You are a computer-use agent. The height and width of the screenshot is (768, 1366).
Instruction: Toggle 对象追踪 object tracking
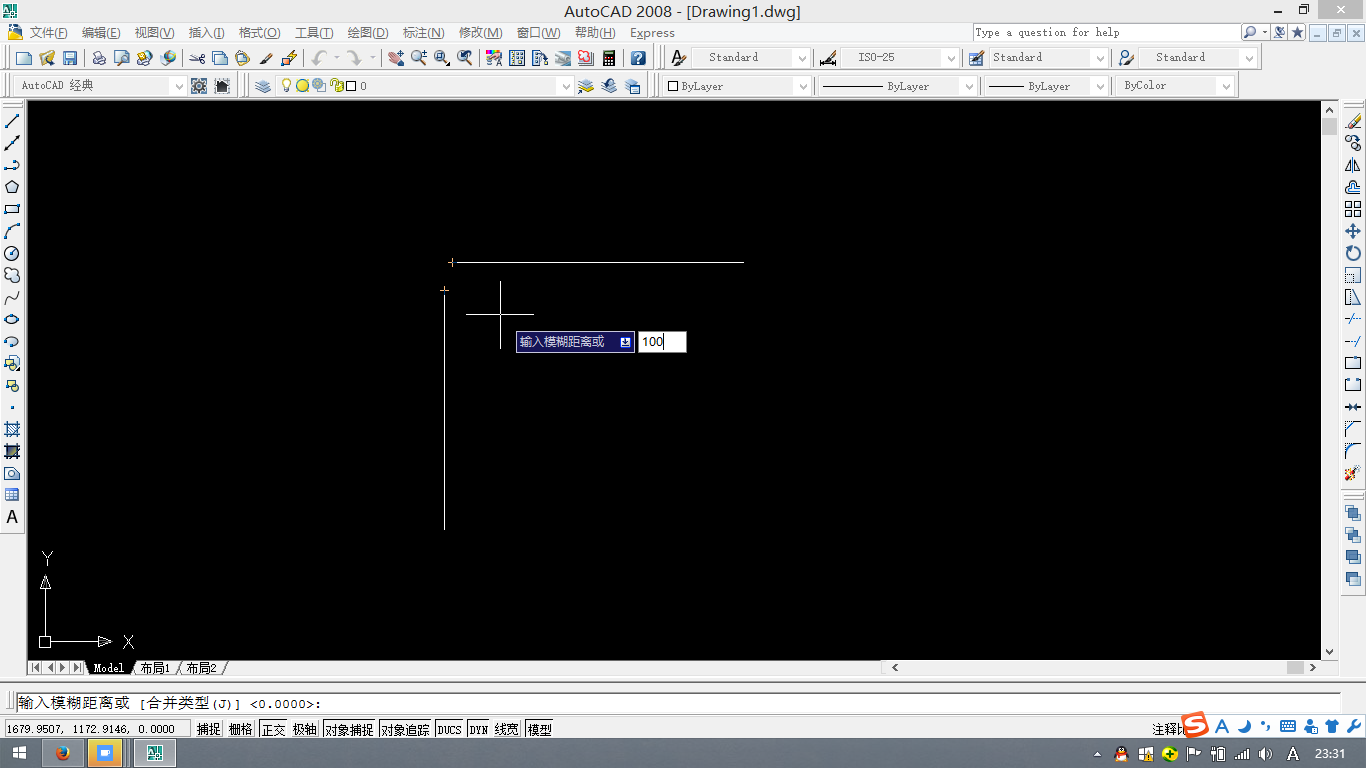coord(405,729)
